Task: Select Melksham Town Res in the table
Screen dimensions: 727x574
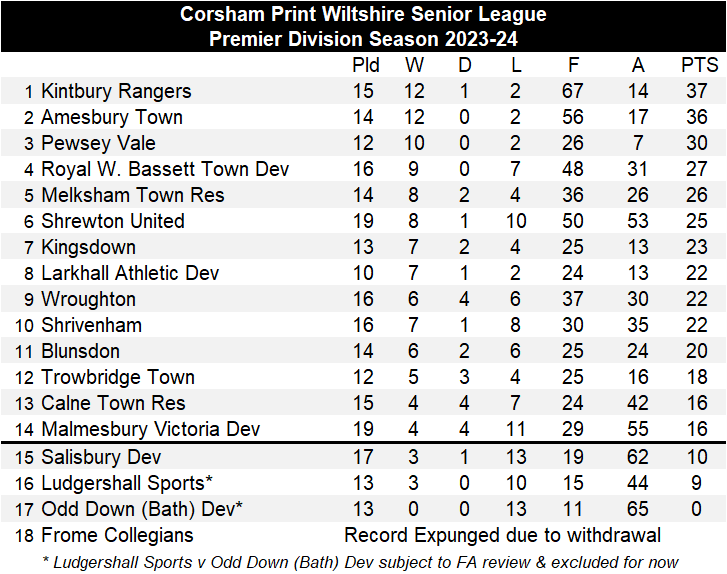Action: pos(132,195)
